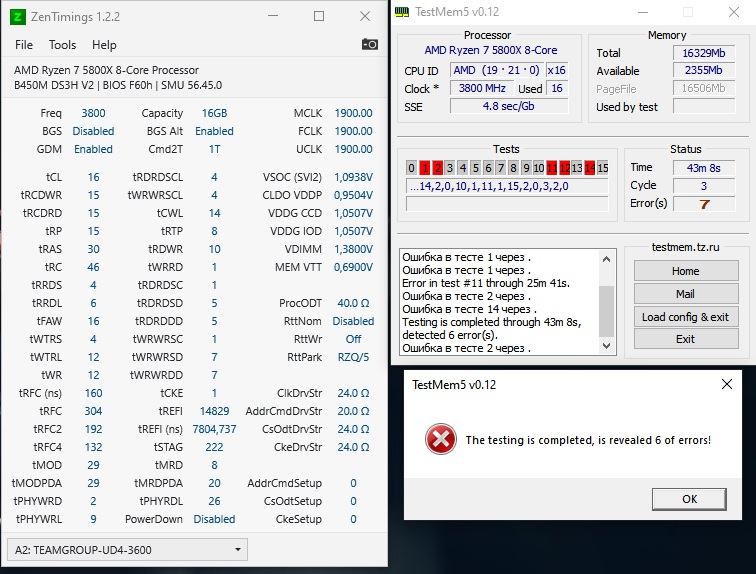Screen dimensions: 756x574
Task: Click the CPU ID AMD (19 · 21 · 0) field
Action: (x=497, y=70)
